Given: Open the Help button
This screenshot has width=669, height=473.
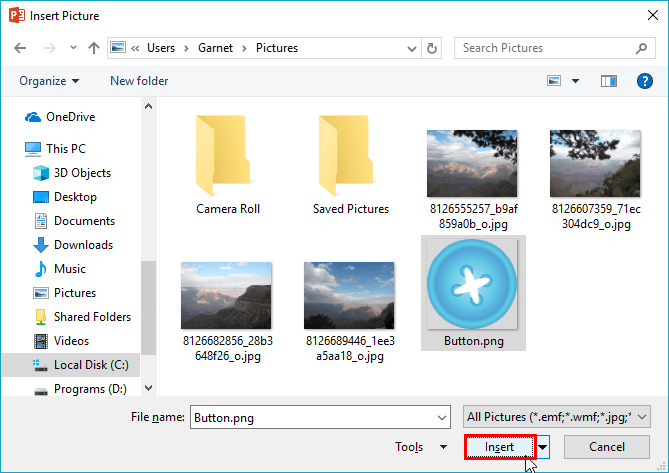Looking at the screenshot, I should pyautogui.click(x=645, y=81).
